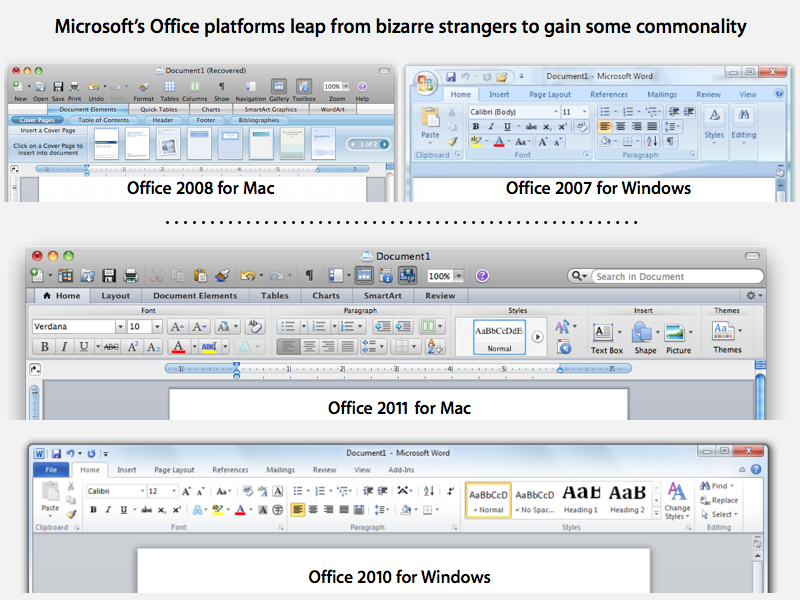The height and width of the screenshot is (600, 800).
Task: Open the zoom dropdown in Office 2008 toolbar
Action: click(x=346, y=86)
